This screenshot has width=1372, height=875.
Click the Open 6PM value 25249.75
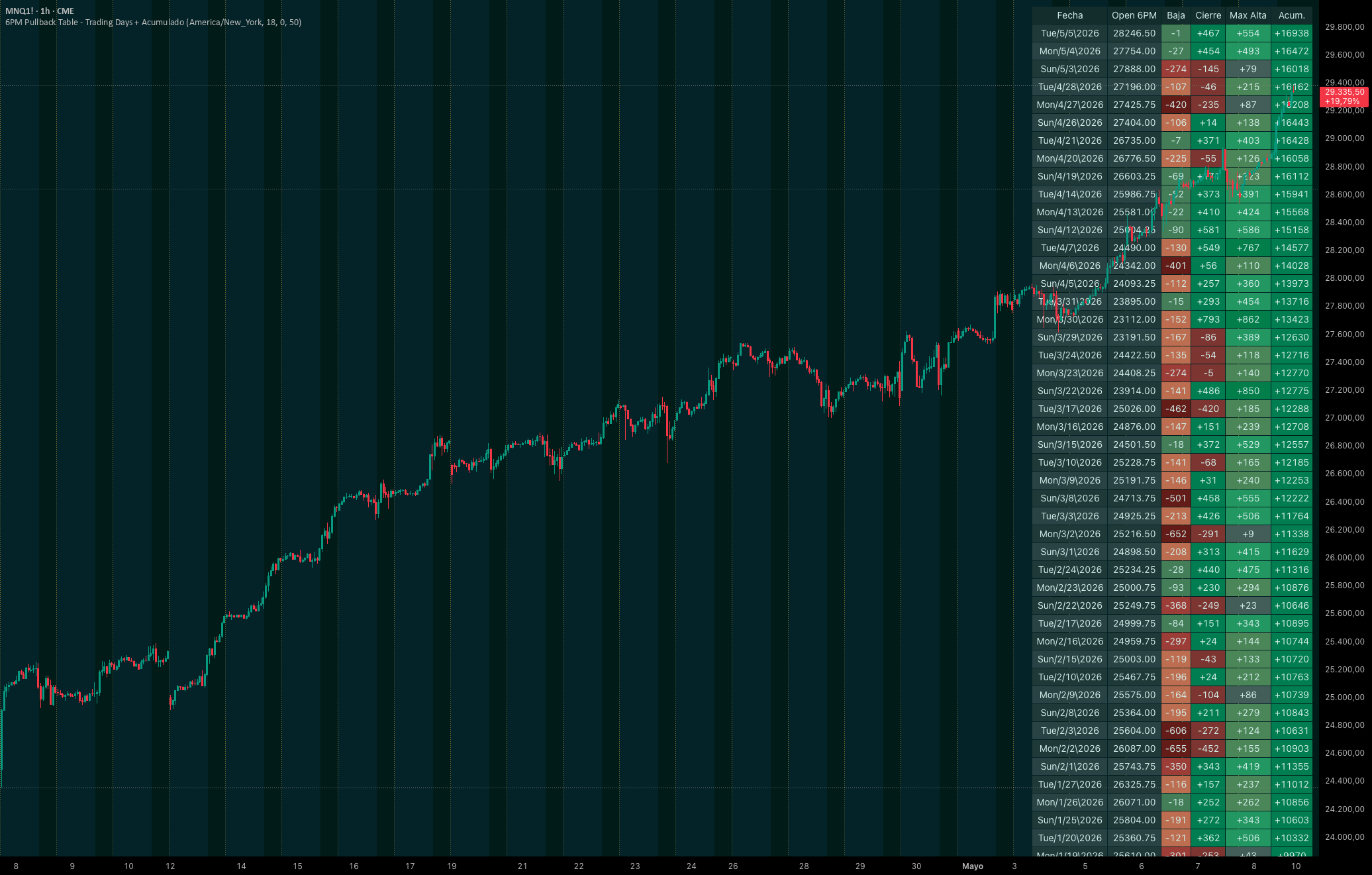click(x=1134, y=605)
